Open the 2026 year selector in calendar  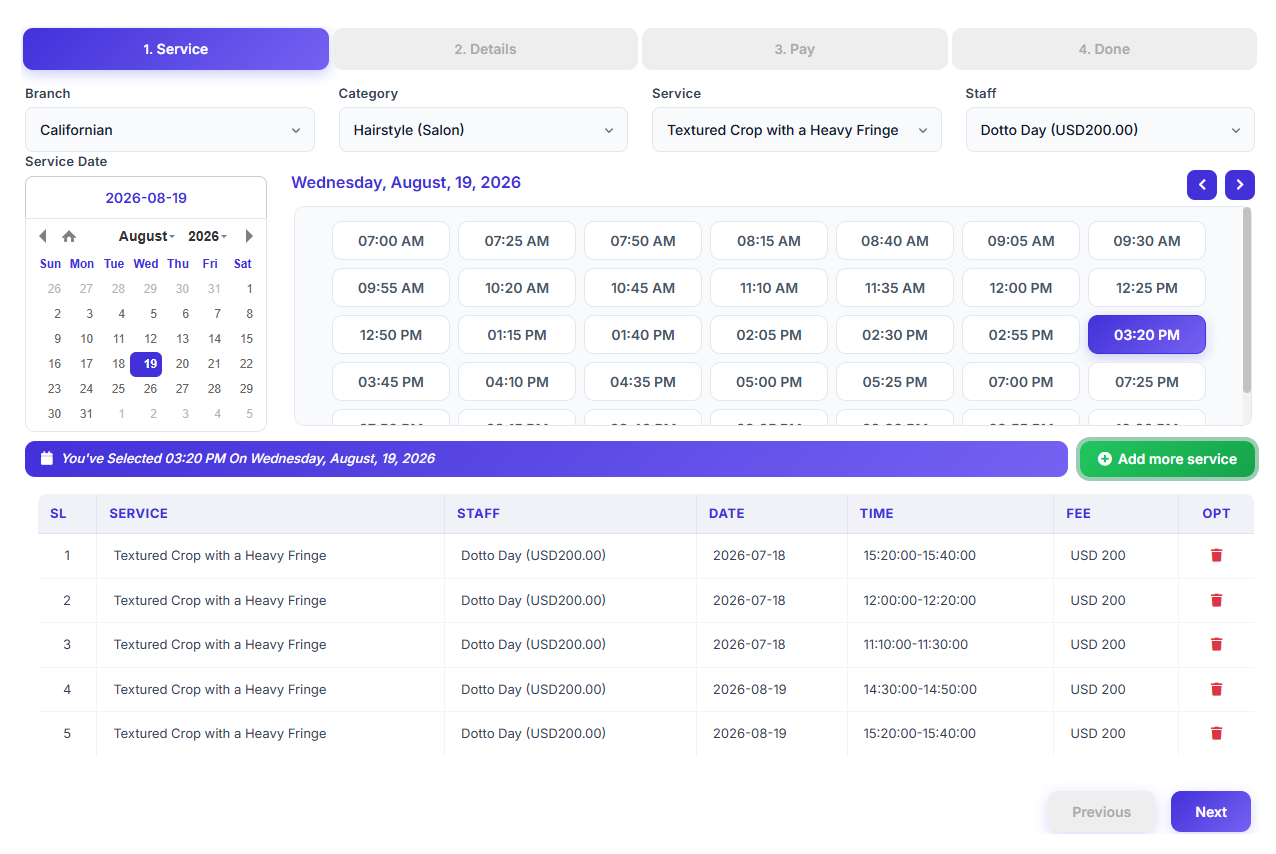207,236
